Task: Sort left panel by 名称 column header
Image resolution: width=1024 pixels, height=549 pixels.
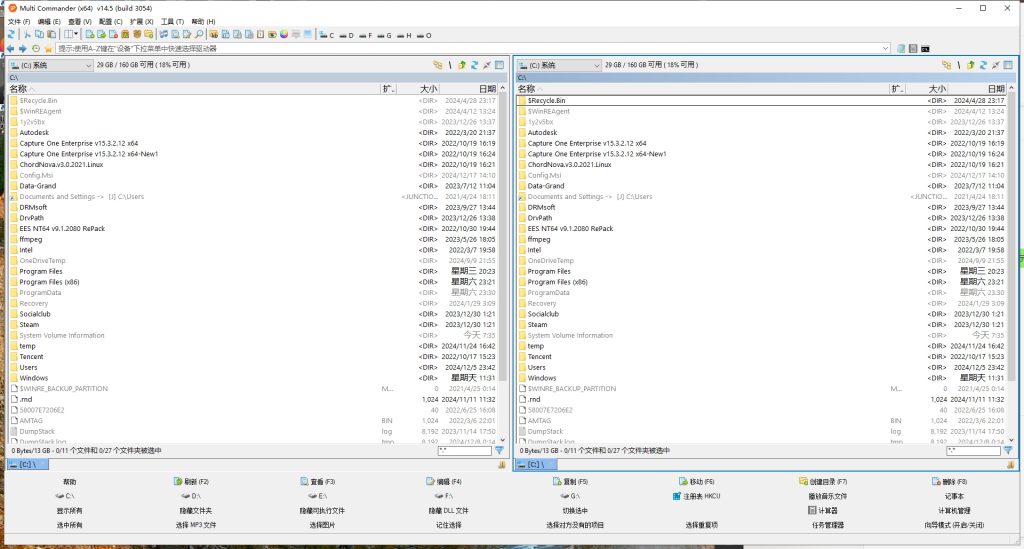Action: pos(193,89)
